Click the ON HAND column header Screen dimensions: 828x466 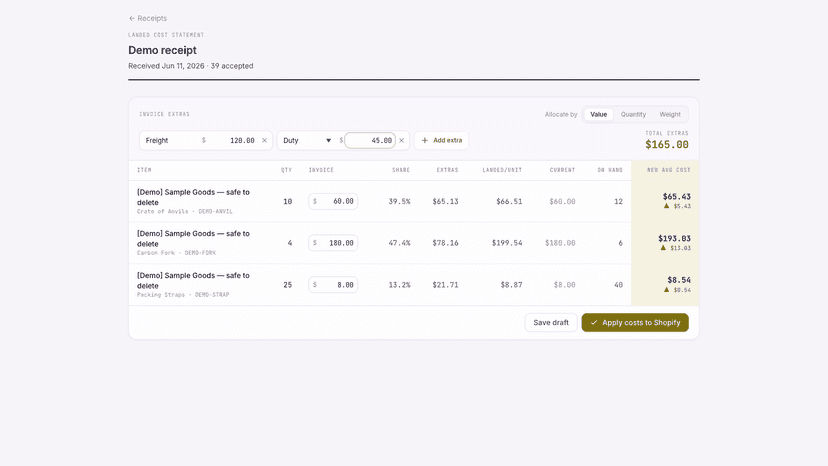(610, 170)
